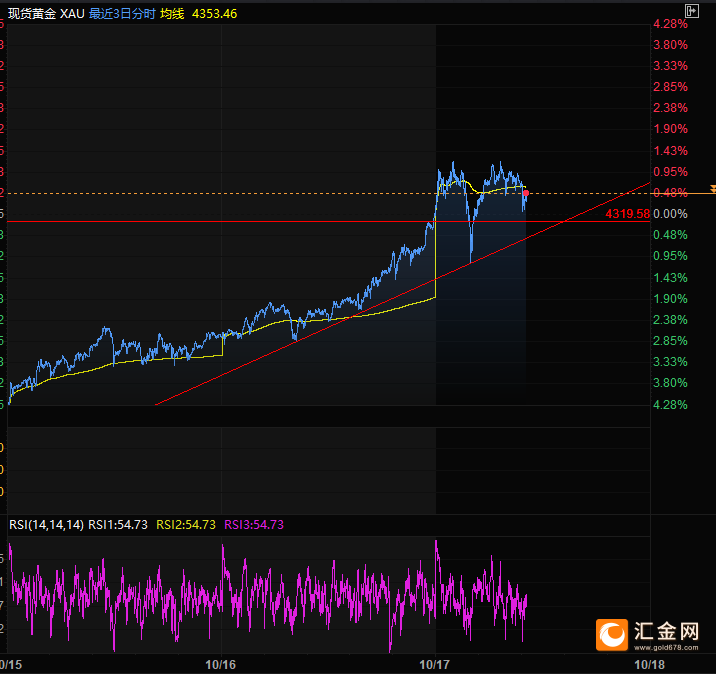
Task: Click the RSI(14,14,14) indicator label
Action: pos(47,525)
